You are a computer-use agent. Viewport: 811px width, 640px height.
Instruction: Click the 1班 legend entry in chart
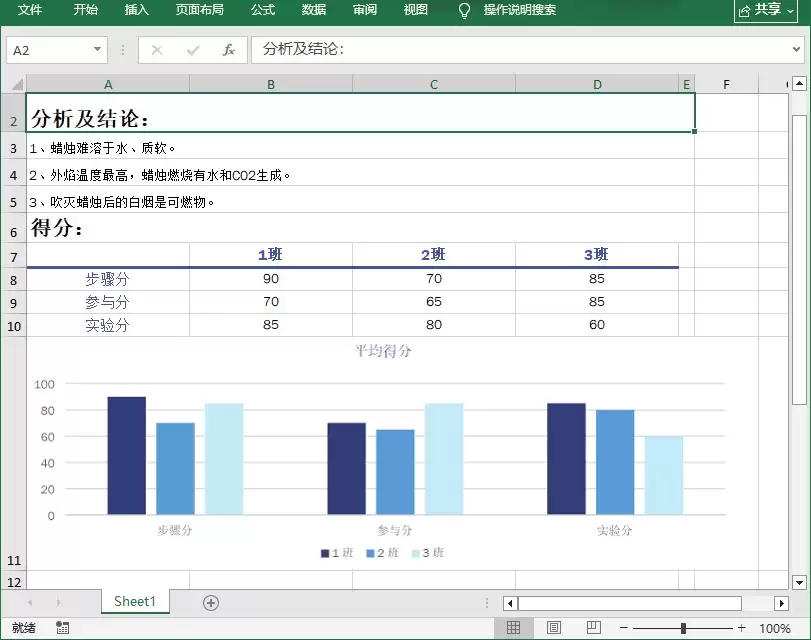point(337,553)
